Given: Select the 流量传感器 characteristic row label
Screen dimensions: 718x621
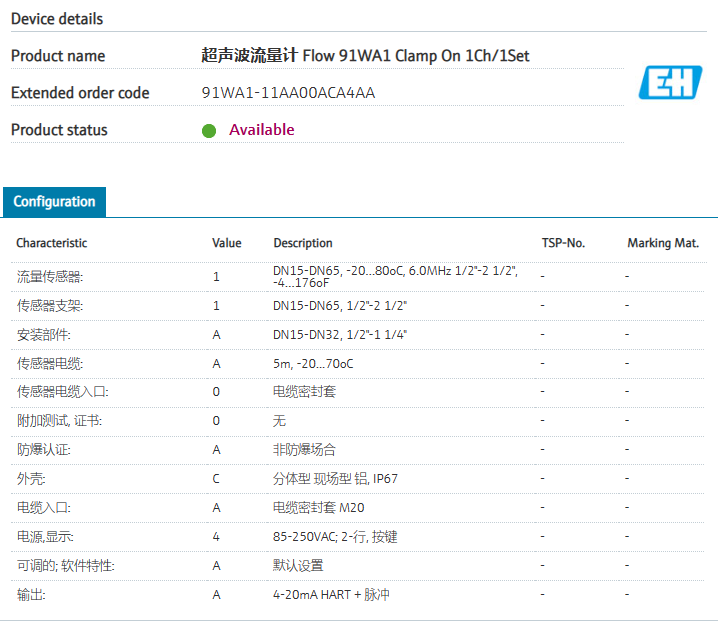Looking at the screenshot, I should (x=49, y=276).
